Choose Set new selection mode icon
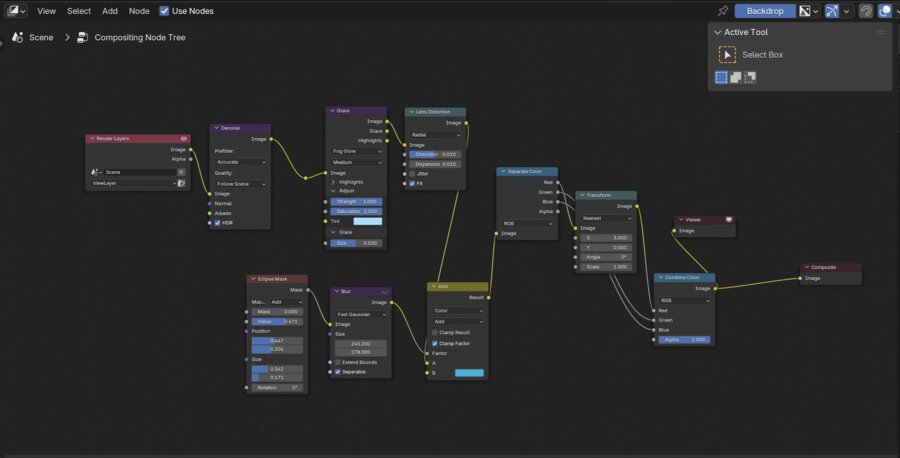The image size is (900, 458). pyautogui.click(x=721, y=77)
